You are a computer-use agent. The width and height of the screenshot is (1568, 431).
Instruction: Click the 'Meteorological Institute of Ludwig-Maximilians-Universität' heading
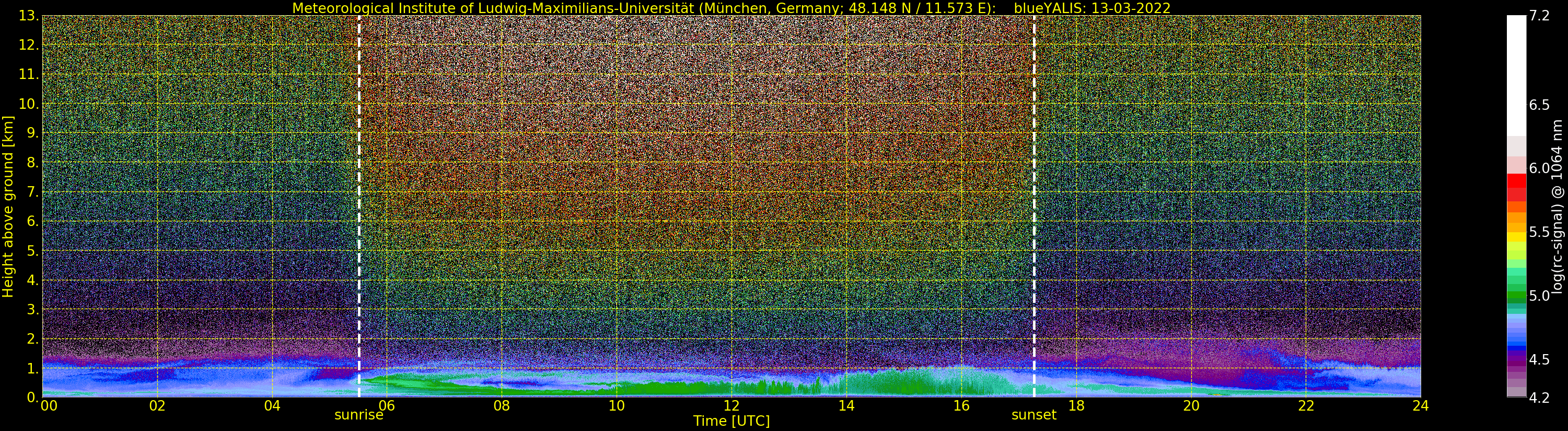point(493,8)
